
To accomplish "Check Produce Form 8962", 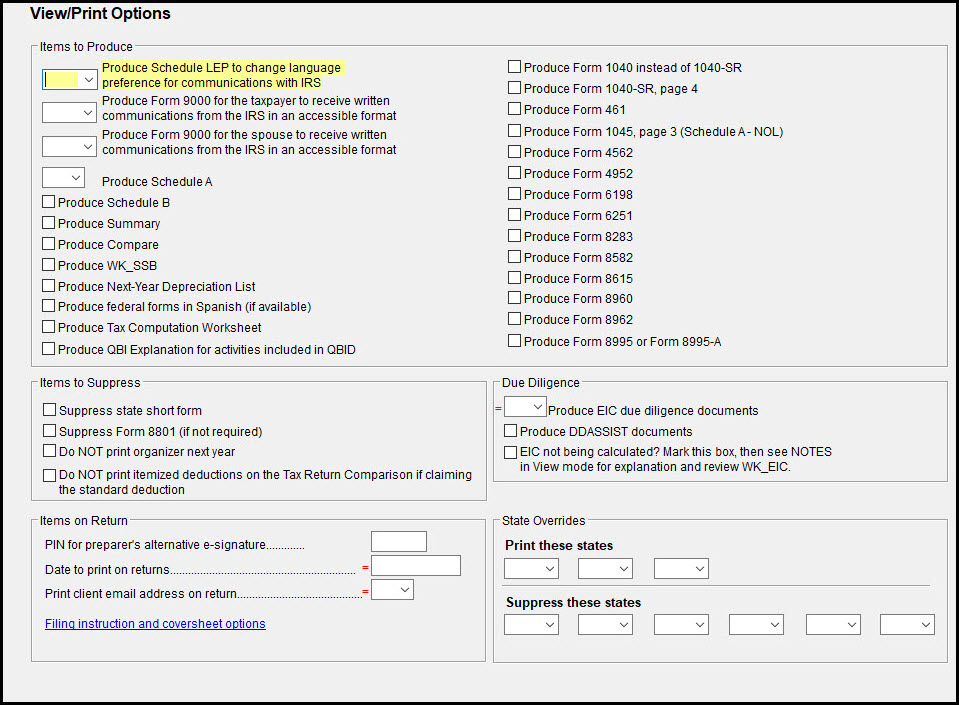I will pos(515,319).
